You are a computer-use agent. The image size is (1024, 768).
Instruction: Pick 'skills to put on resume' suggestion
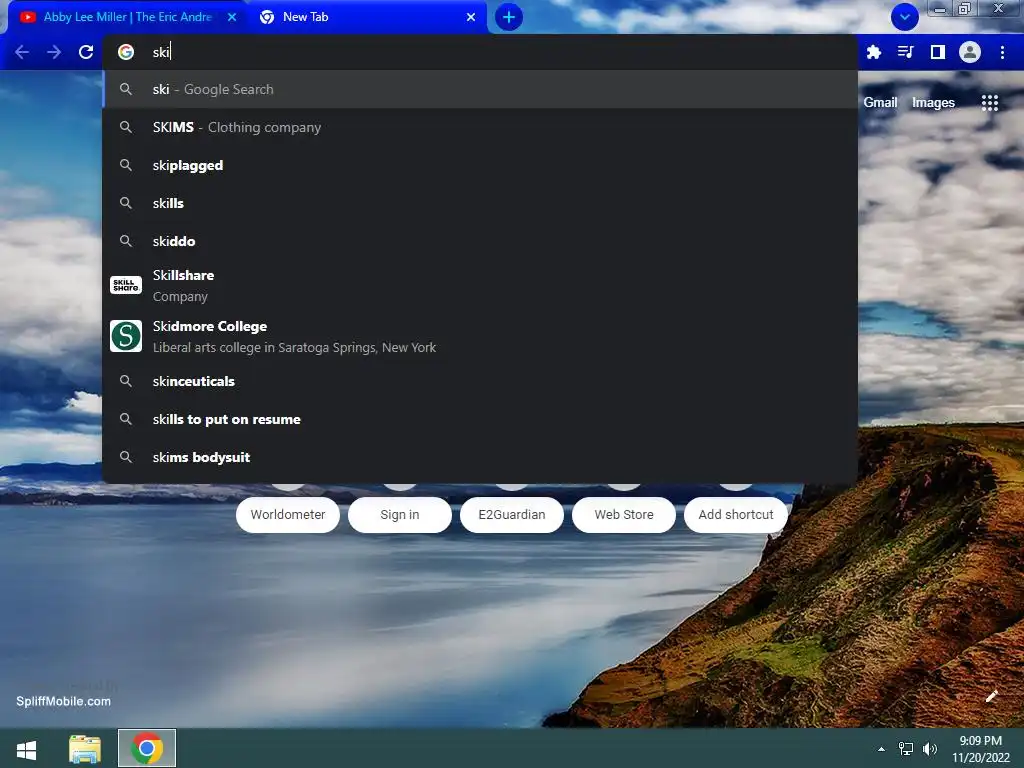pos(480,419)
